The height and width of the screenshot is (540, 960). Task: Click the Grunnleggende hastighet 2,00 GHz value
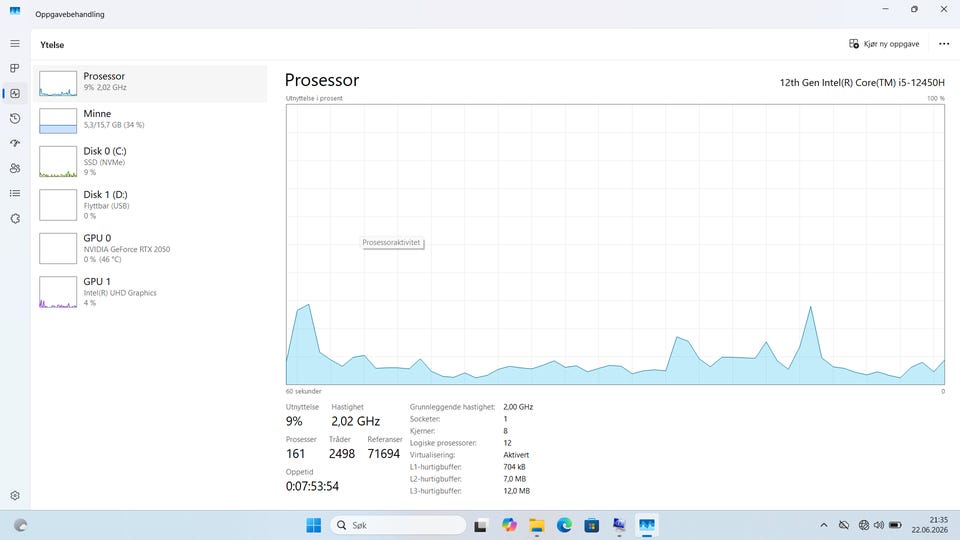(518, 407)
